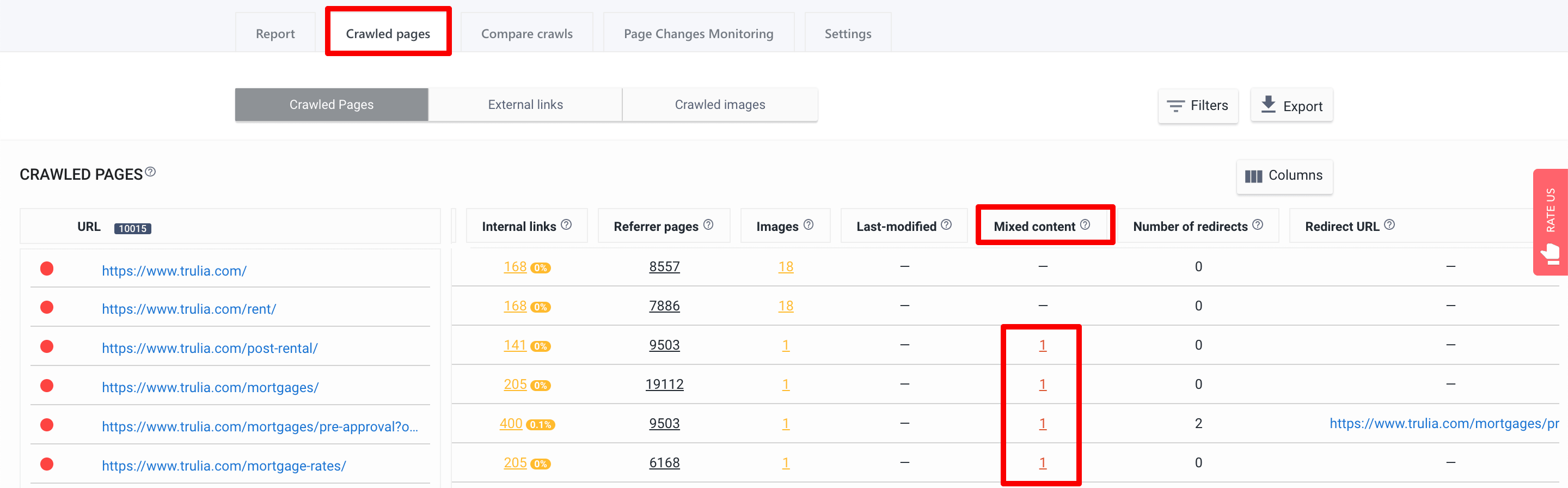Open mixed content 1 for post-rental row

1043,345
